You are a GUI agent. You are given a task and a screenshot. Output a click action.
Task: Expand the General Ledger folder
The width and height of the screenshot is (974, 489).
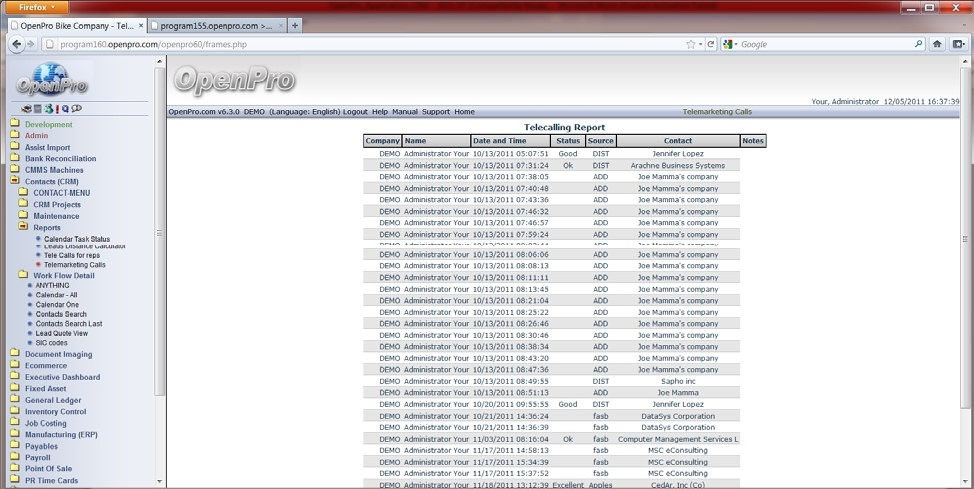coord(15,400)
